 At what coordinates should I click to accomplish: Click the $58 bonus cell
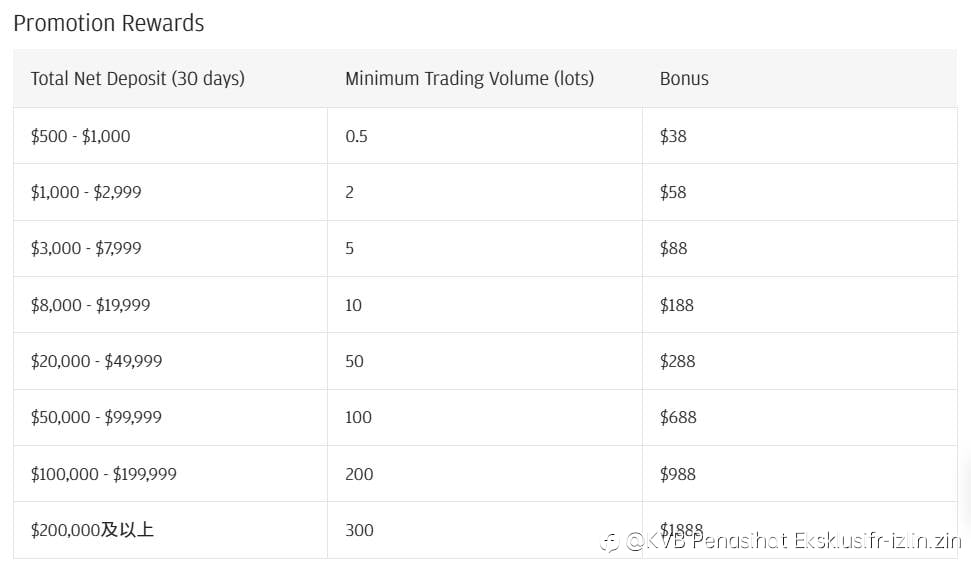799,192
